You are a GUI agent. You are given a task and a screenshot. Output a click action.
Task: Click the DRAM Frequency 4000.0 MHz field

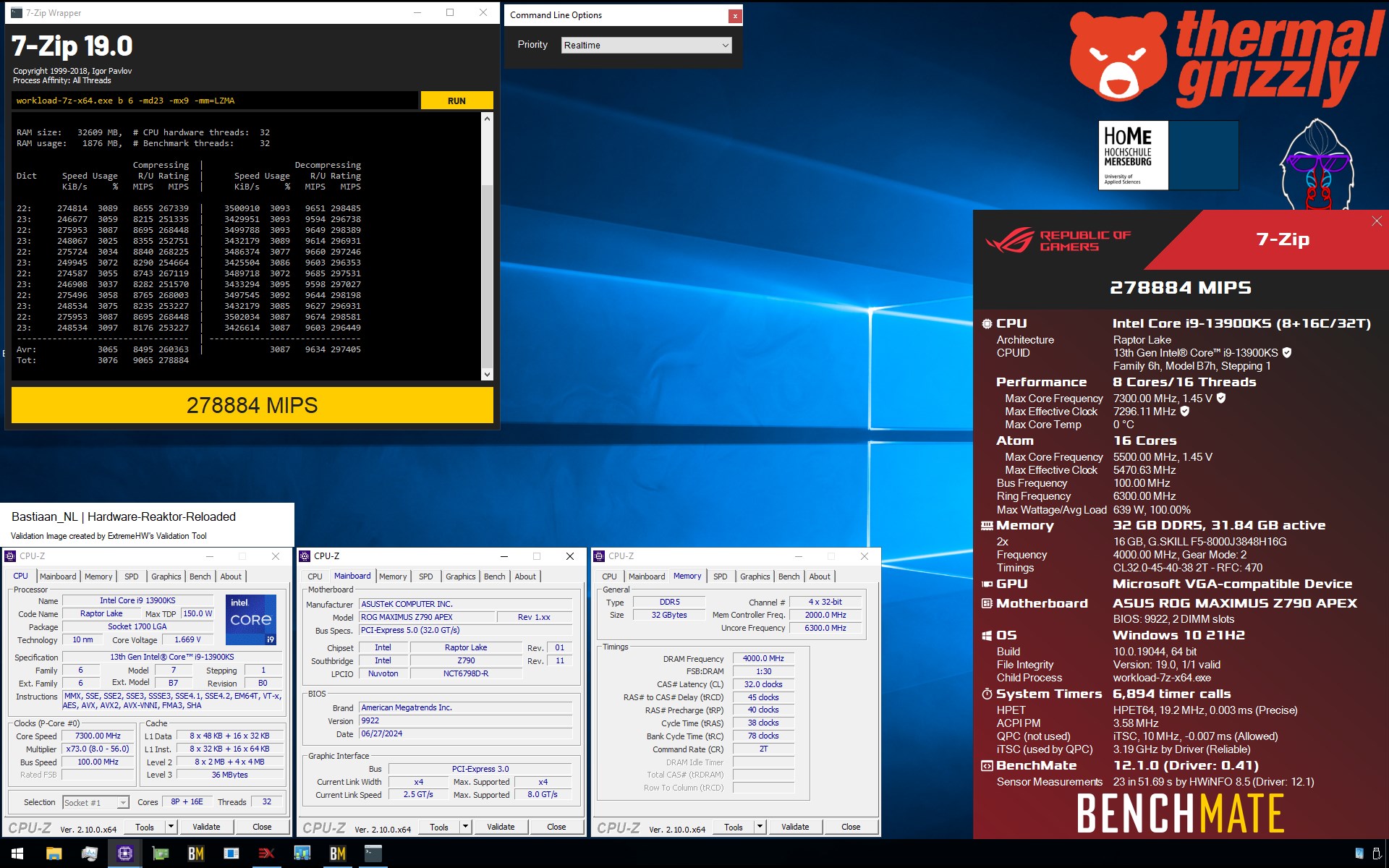[x=763, y=658]
